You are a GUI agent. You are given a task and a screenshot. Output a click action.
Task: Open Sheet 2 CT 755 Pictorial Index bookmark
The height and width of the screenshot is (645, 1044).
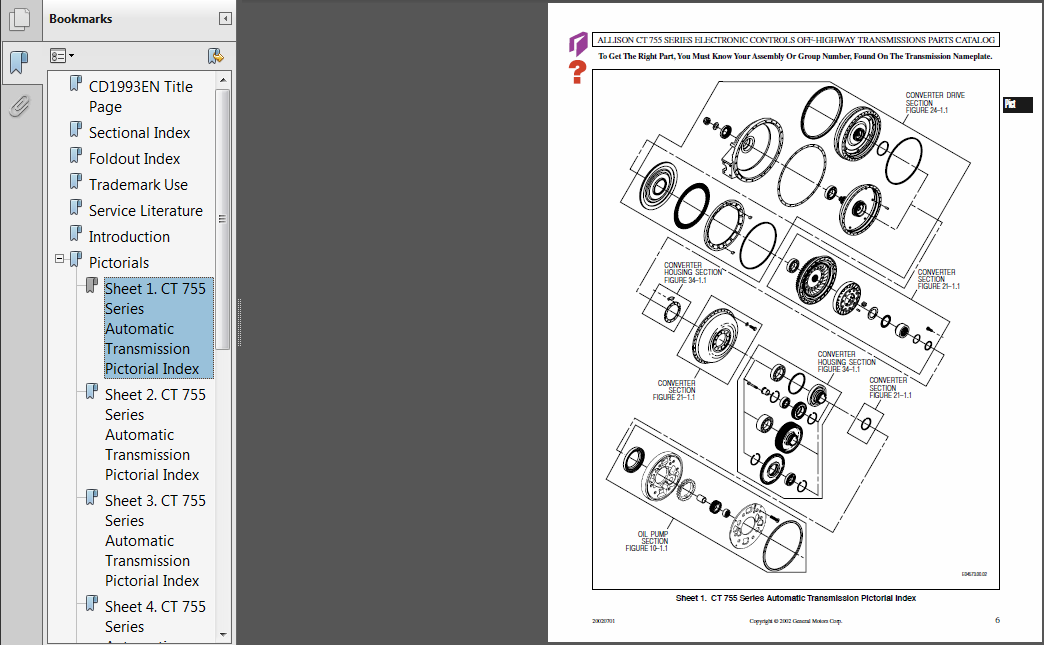[155, 434]
